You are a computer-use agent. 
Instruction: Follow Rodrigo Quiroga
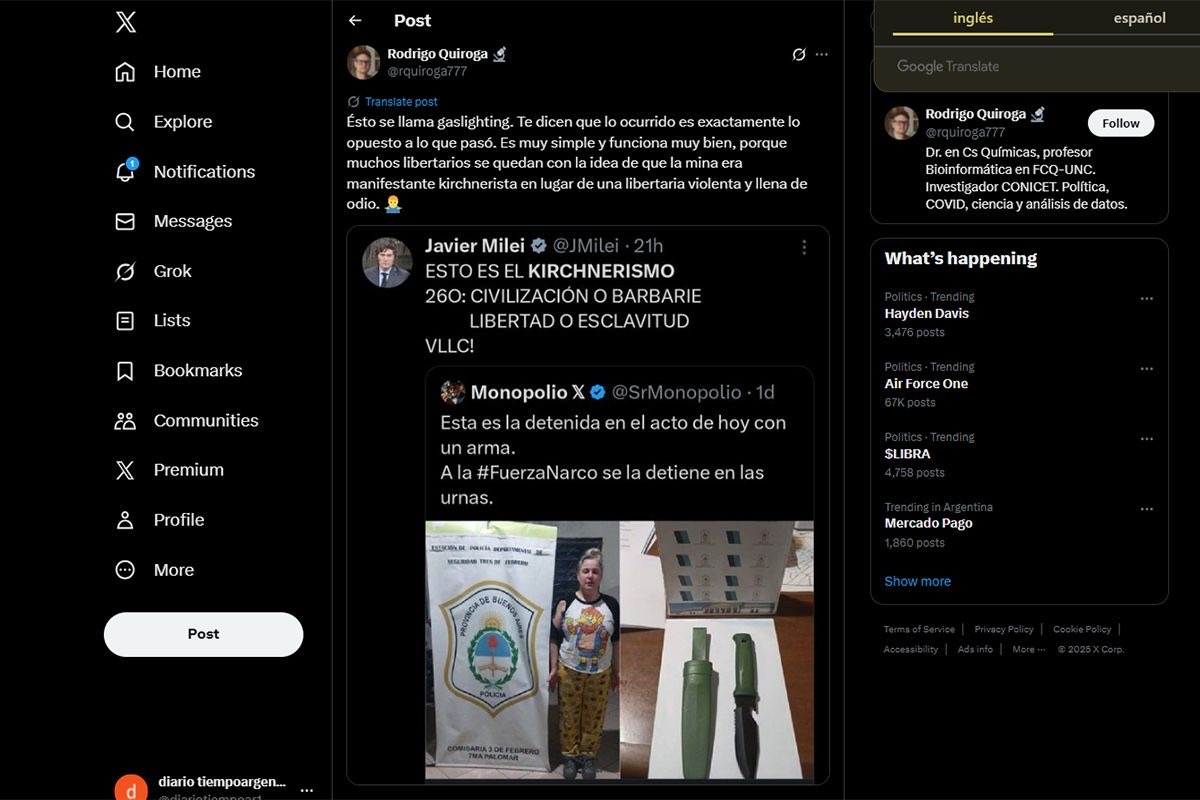point(1120,123)
